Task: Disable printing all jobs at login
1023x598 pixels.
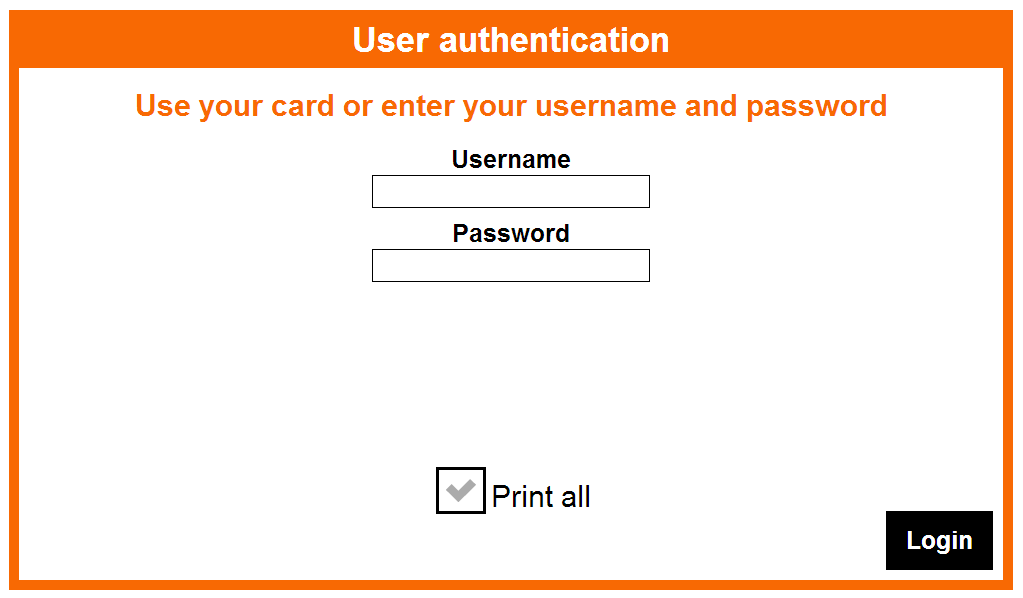Action: pyautogui.click(x=461, y=490)
